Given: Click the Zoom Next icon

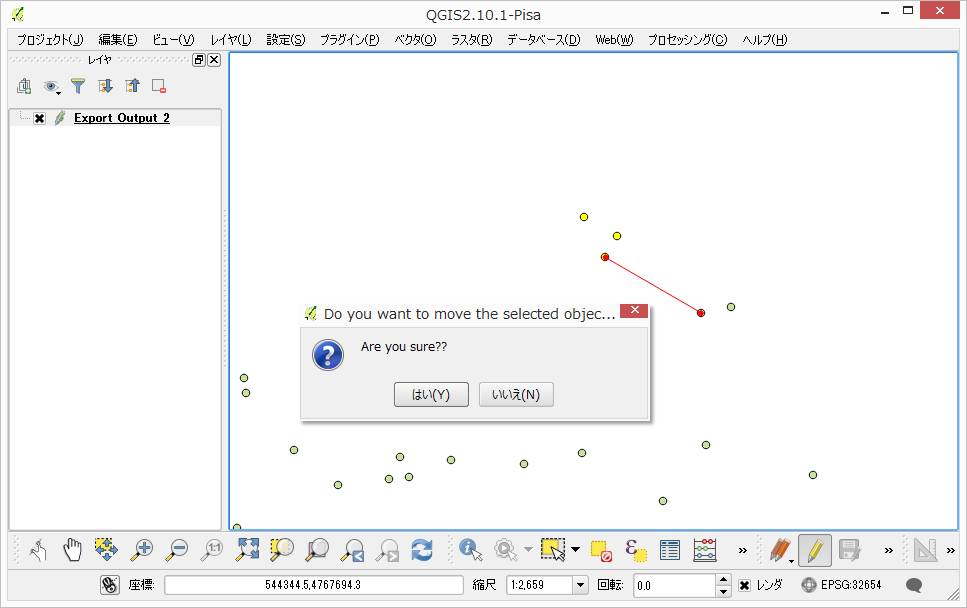Looking at the screenshot, I should [x=388, y=549].
